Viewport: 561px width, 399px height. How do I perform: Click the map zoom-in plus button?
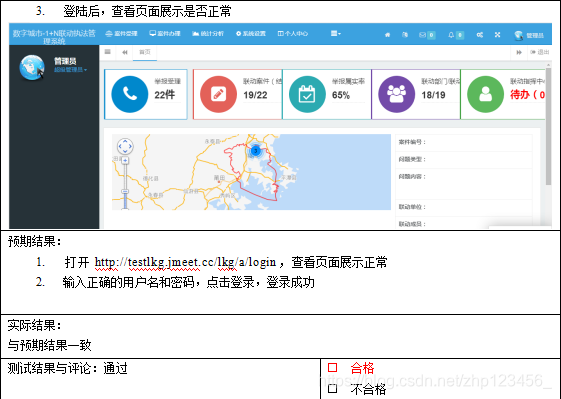tap(125, 161)
